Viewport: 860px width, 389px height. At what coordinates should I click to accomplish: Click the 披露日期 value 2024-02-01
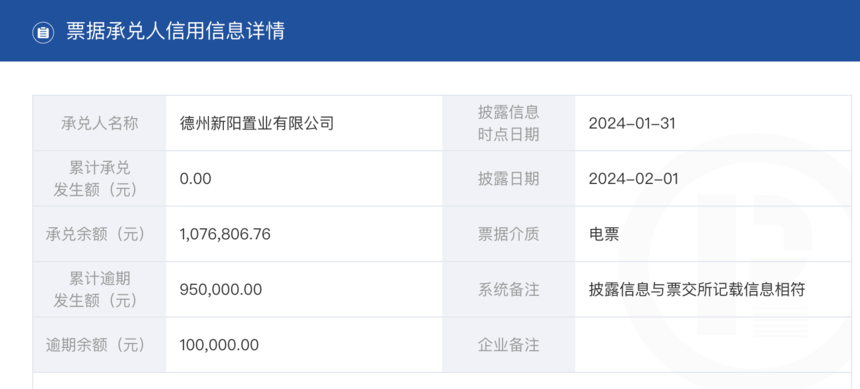click(x=633, y=179)
